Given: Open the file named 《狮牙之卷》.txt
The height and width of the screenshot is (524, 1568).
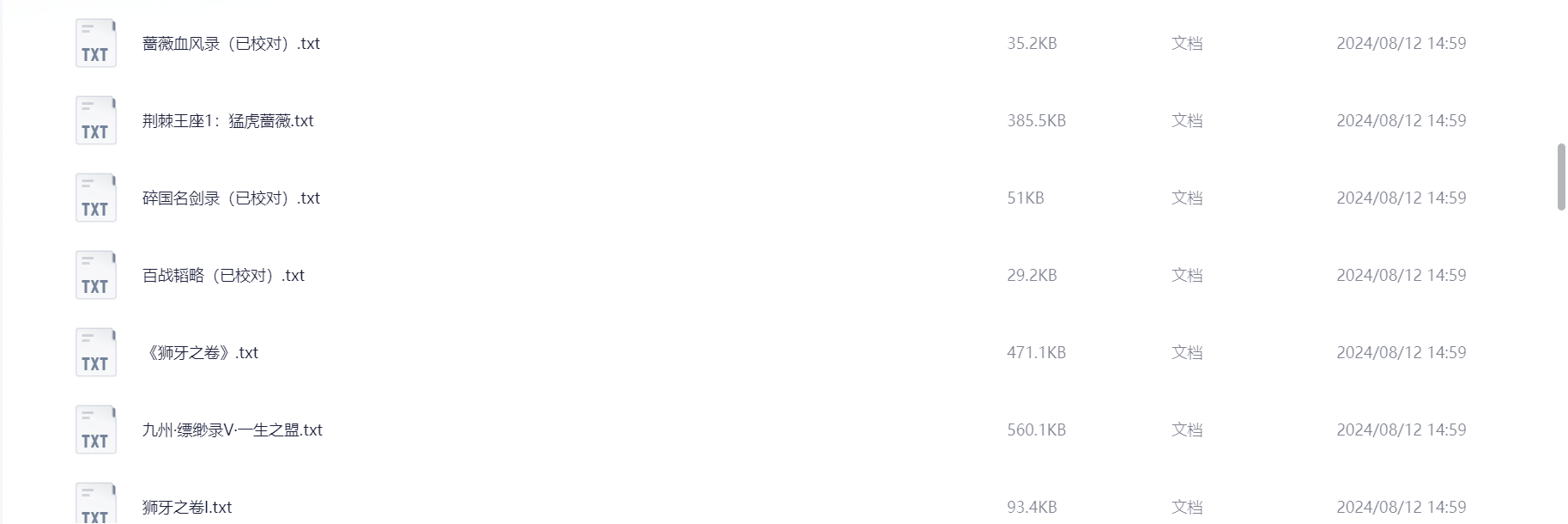Looking at the screenshot, I should coord(200,353).
